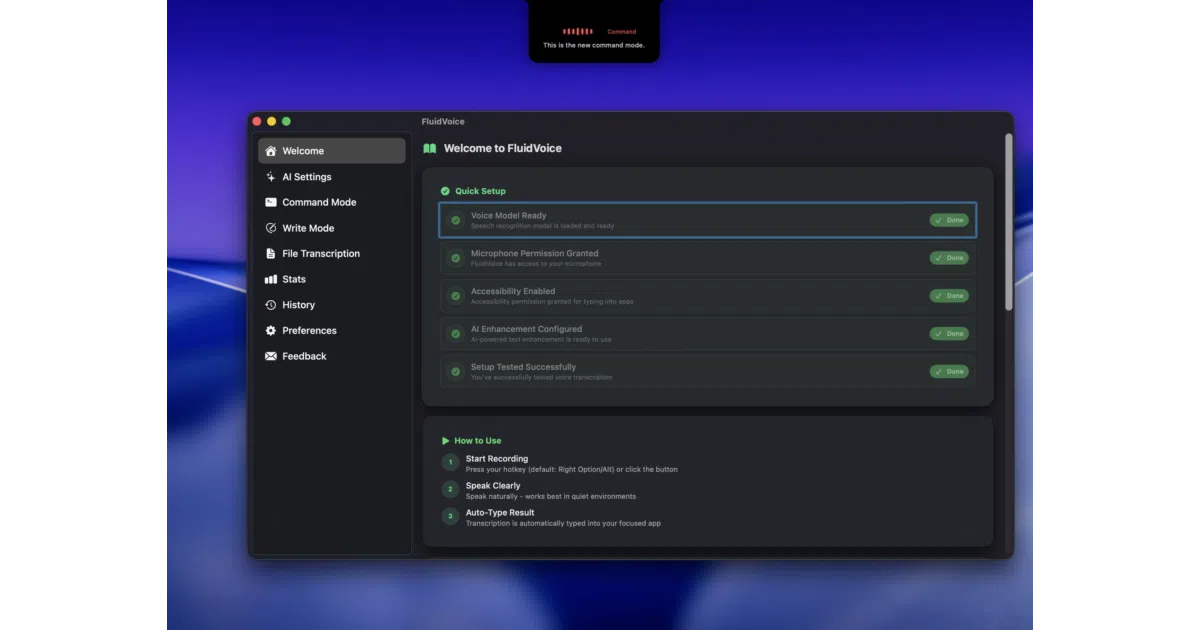This screenshot has width=1200, height=630.
Task: Click the check icon for AI Enhancement Configured
Action: (456, 334)
